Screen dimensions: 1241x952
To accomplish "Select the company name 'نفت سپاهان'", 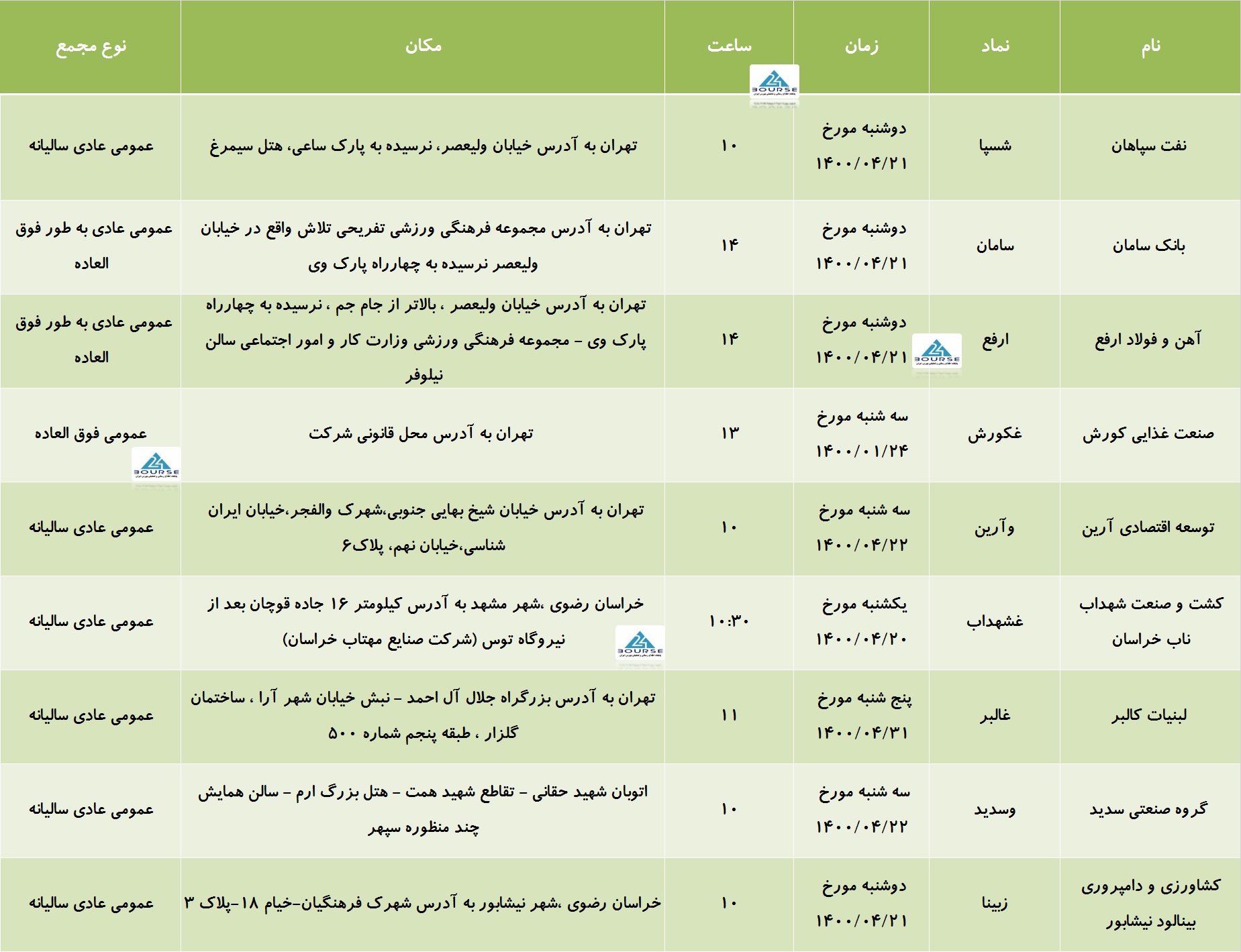I will tap(1148, 146).
